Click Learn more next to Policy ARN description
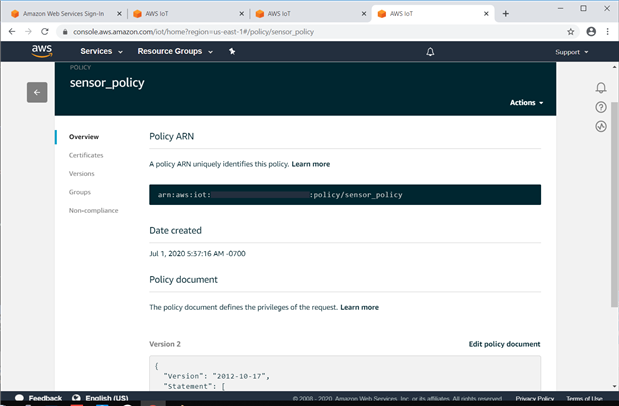Screen dimensions: 619x406 [310, 164]
